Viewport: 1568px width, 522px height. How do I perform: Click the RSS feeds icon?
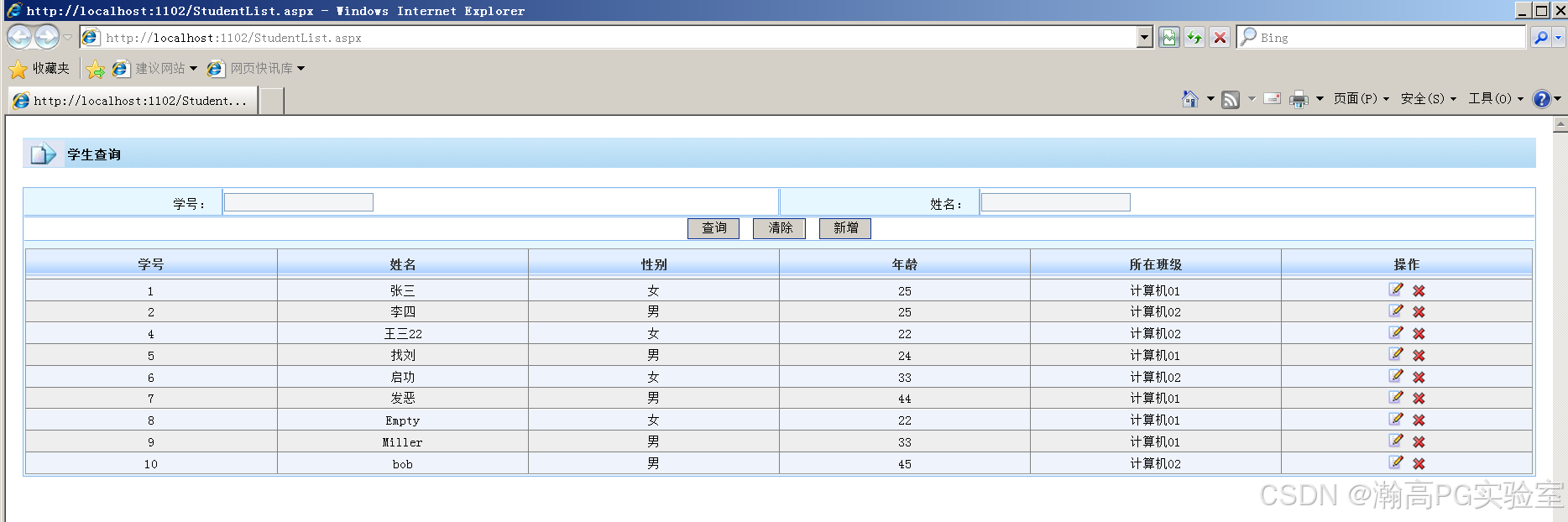(x=1231, y=99)
